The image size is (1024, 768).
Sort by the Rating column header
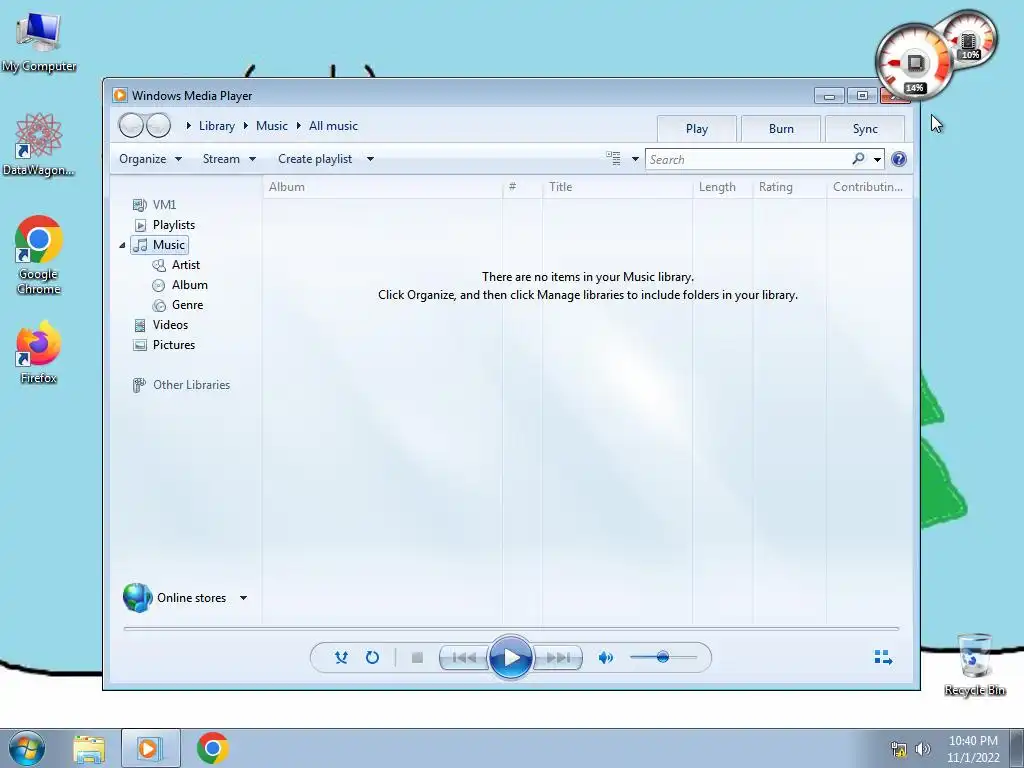click(x=790, y=187)
